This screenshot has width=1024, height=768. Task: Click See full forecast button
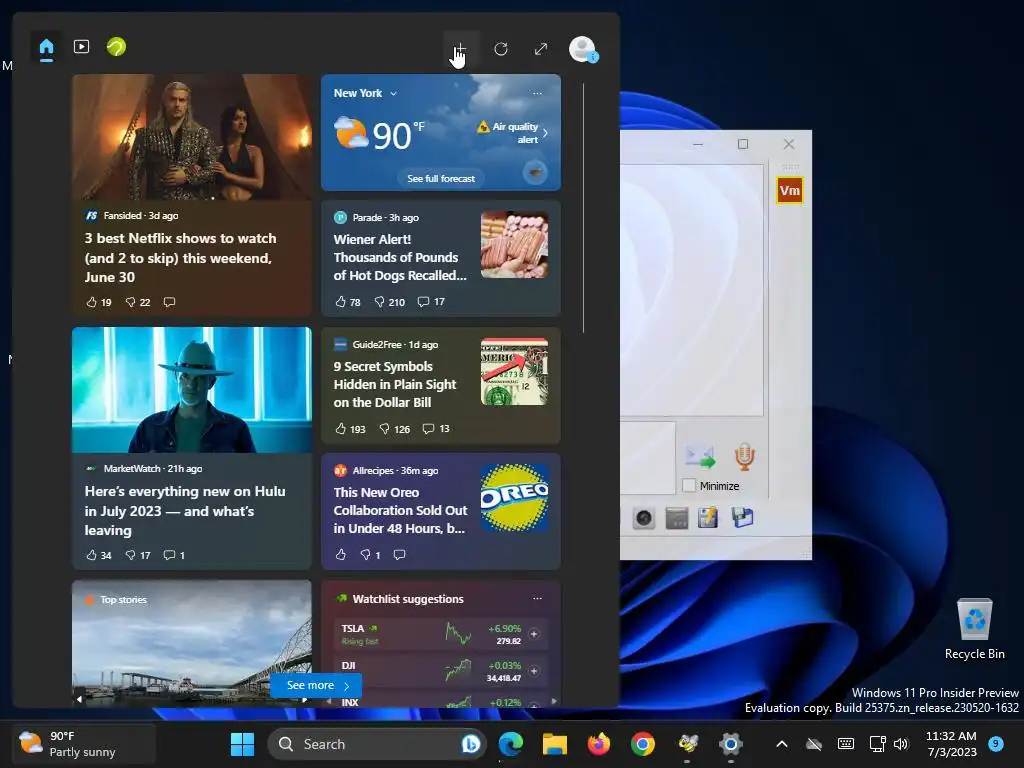point(441,178)
